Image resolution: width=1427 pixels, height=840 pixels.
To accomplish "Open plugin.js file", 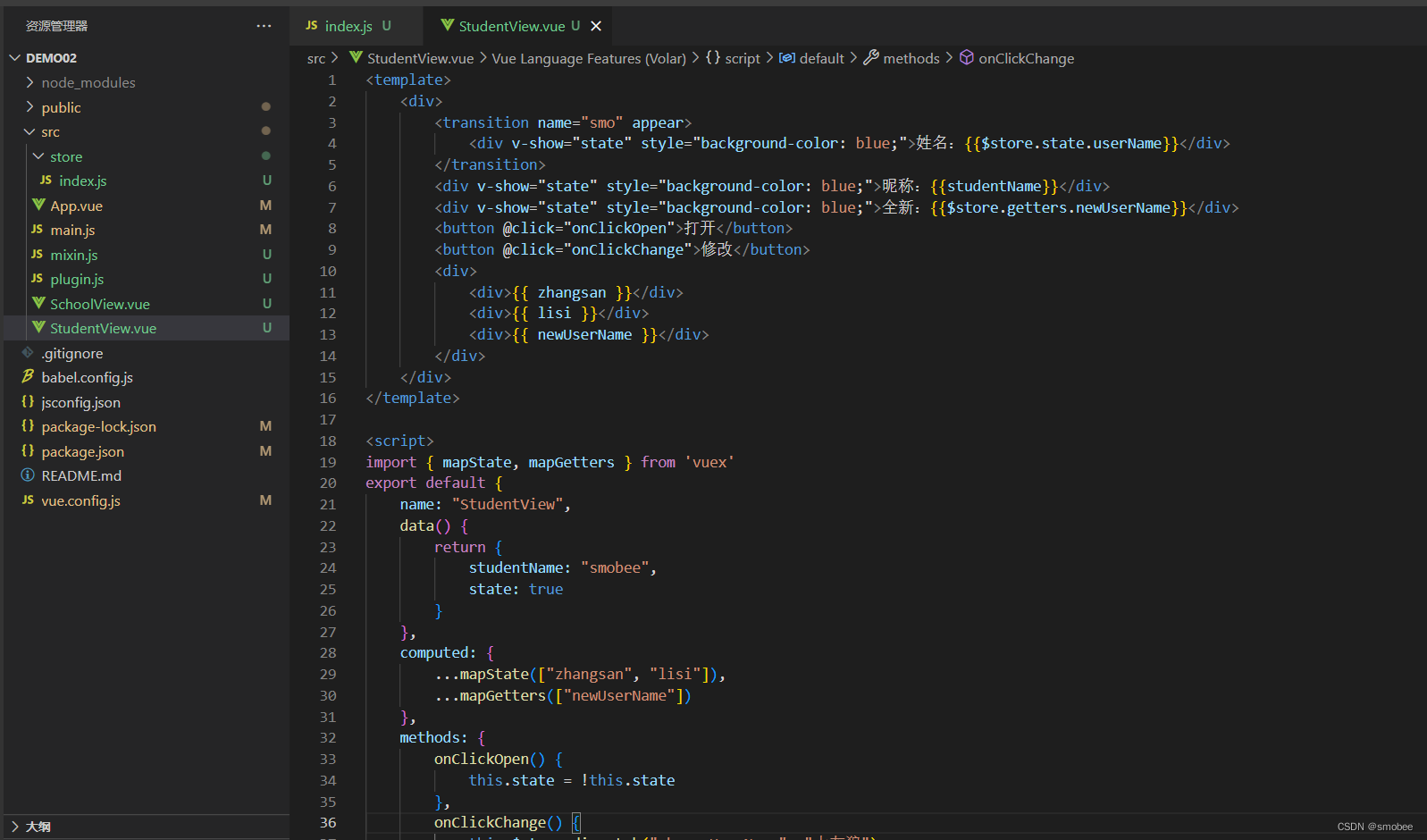I will click(77, 279).
